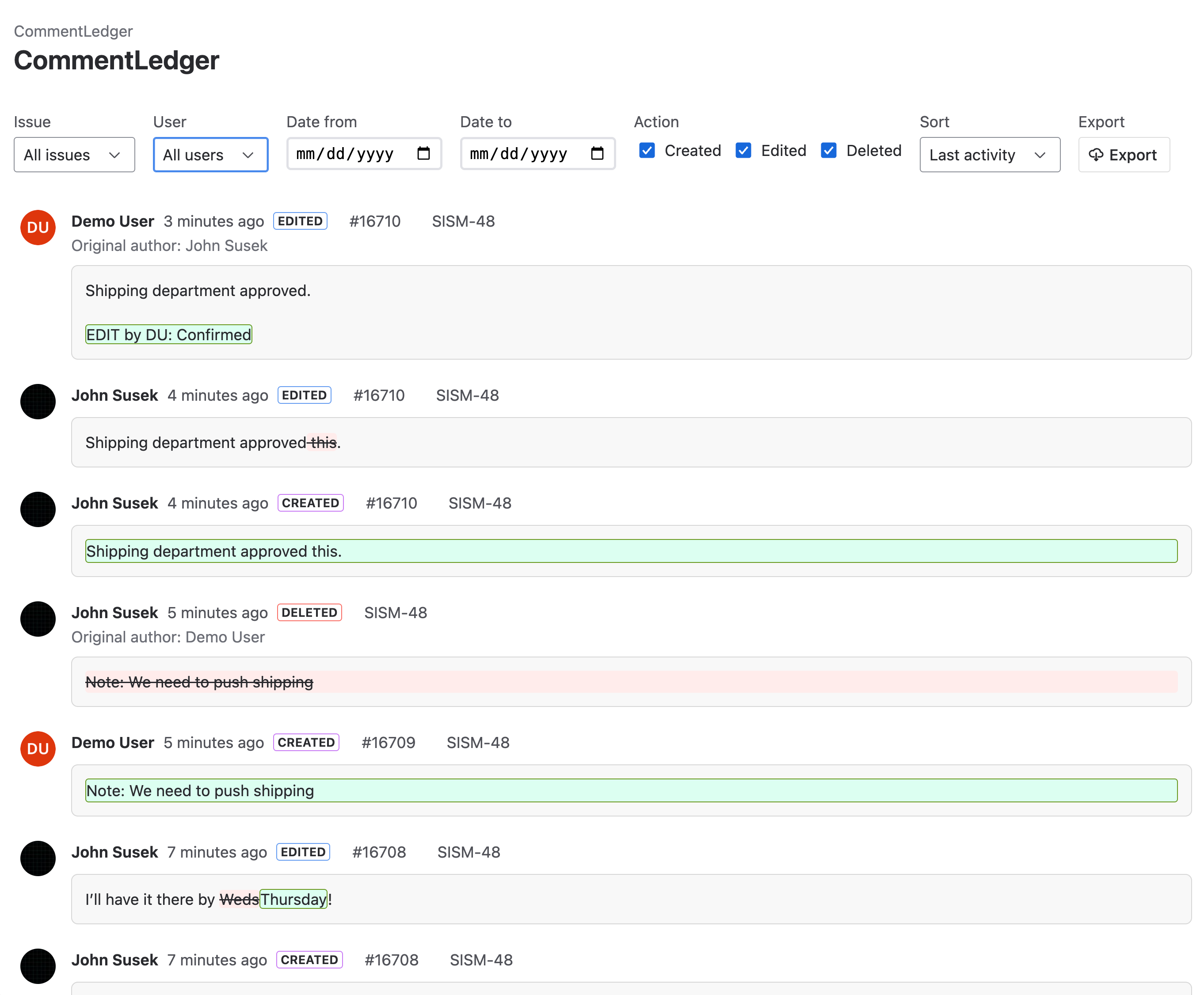Open the calendar picker for Date to
The height and width of the screenshot is (995, 1204).
598,154
